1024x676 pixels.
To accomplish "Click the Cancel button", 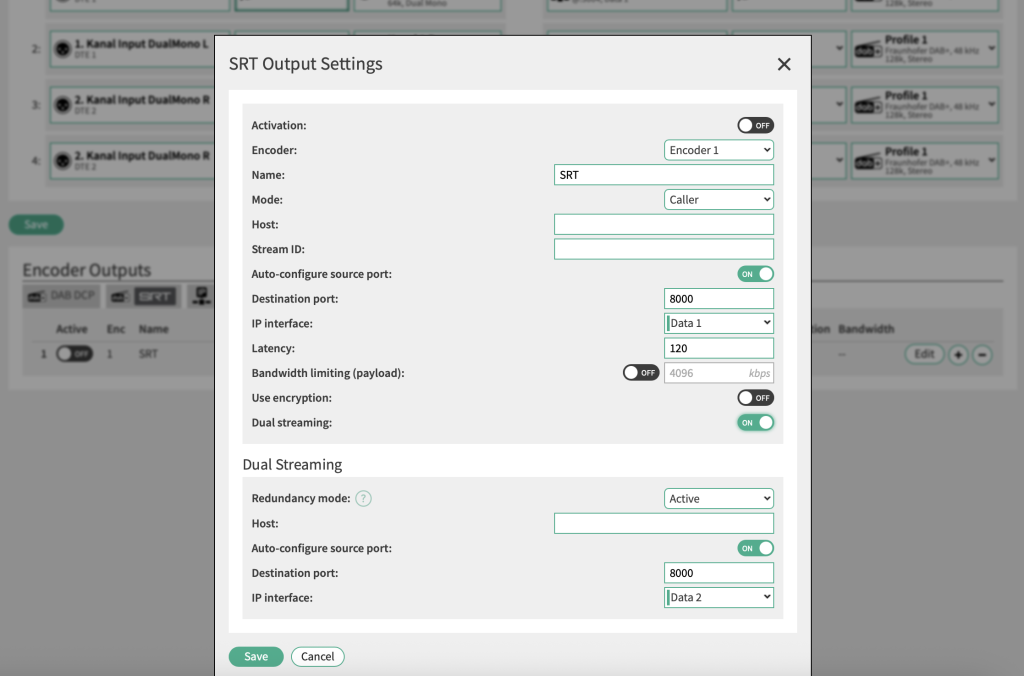I will [317, 656].
